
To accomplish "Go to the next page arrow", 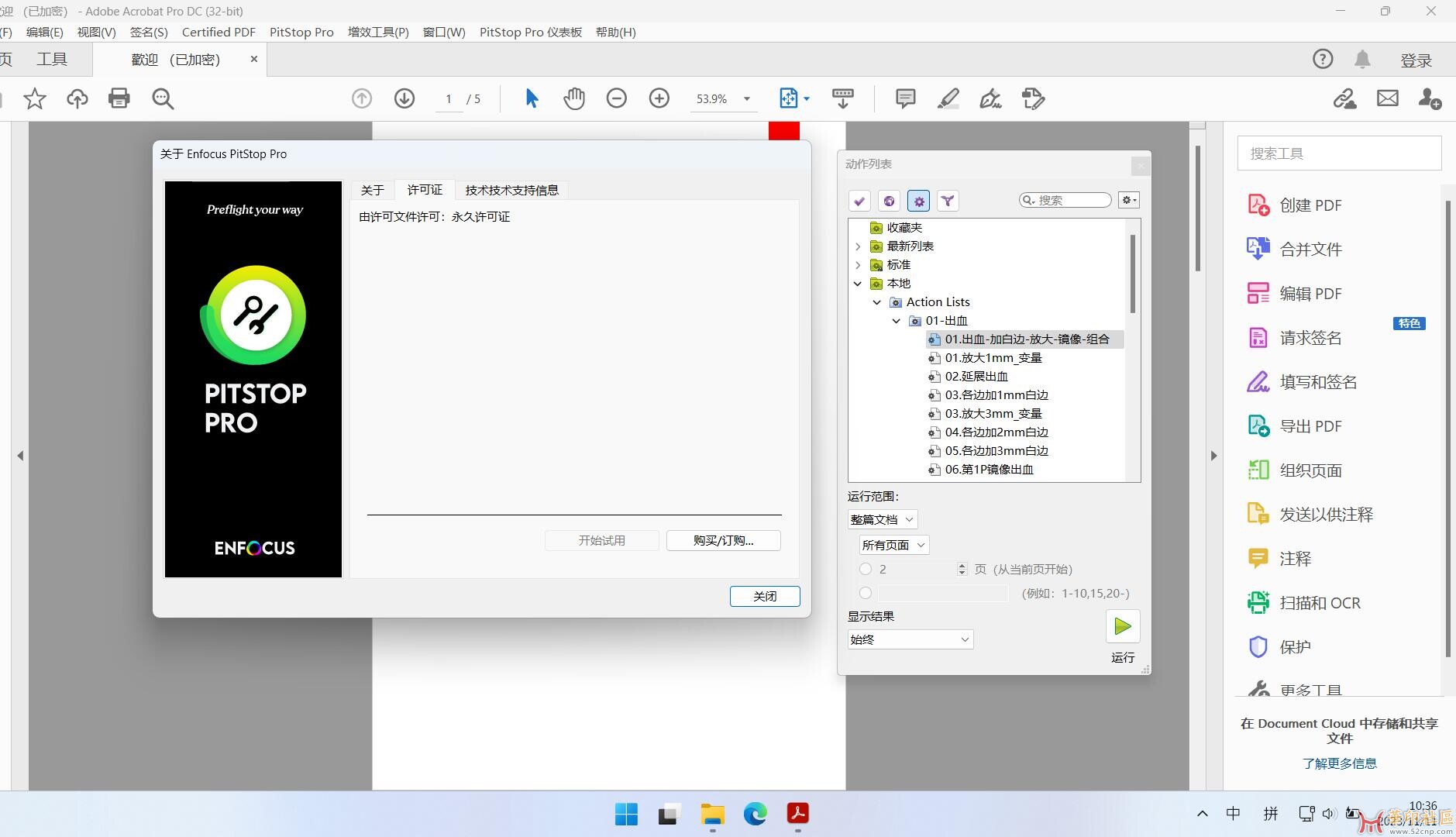I will pyautogui.click(x=404, y=98).
